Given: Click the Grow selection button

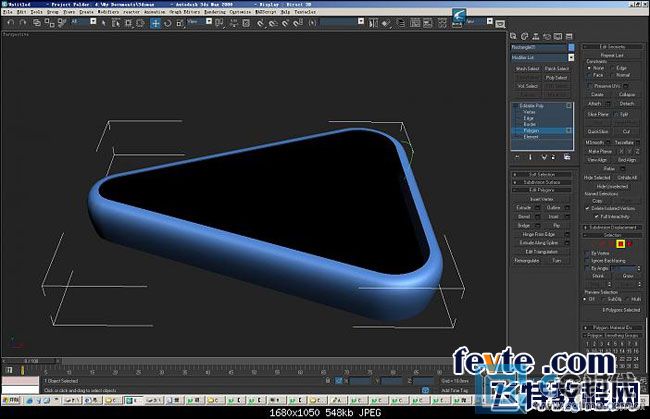Looking at the screenshot, I should click(x=628, y=276).
